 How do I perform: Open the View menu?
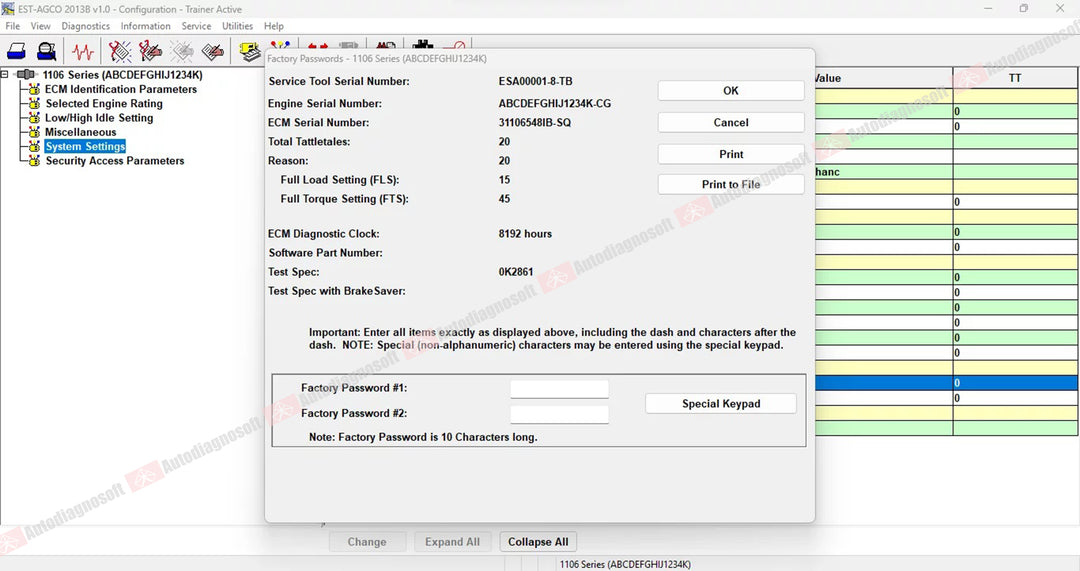coord(41,26)
